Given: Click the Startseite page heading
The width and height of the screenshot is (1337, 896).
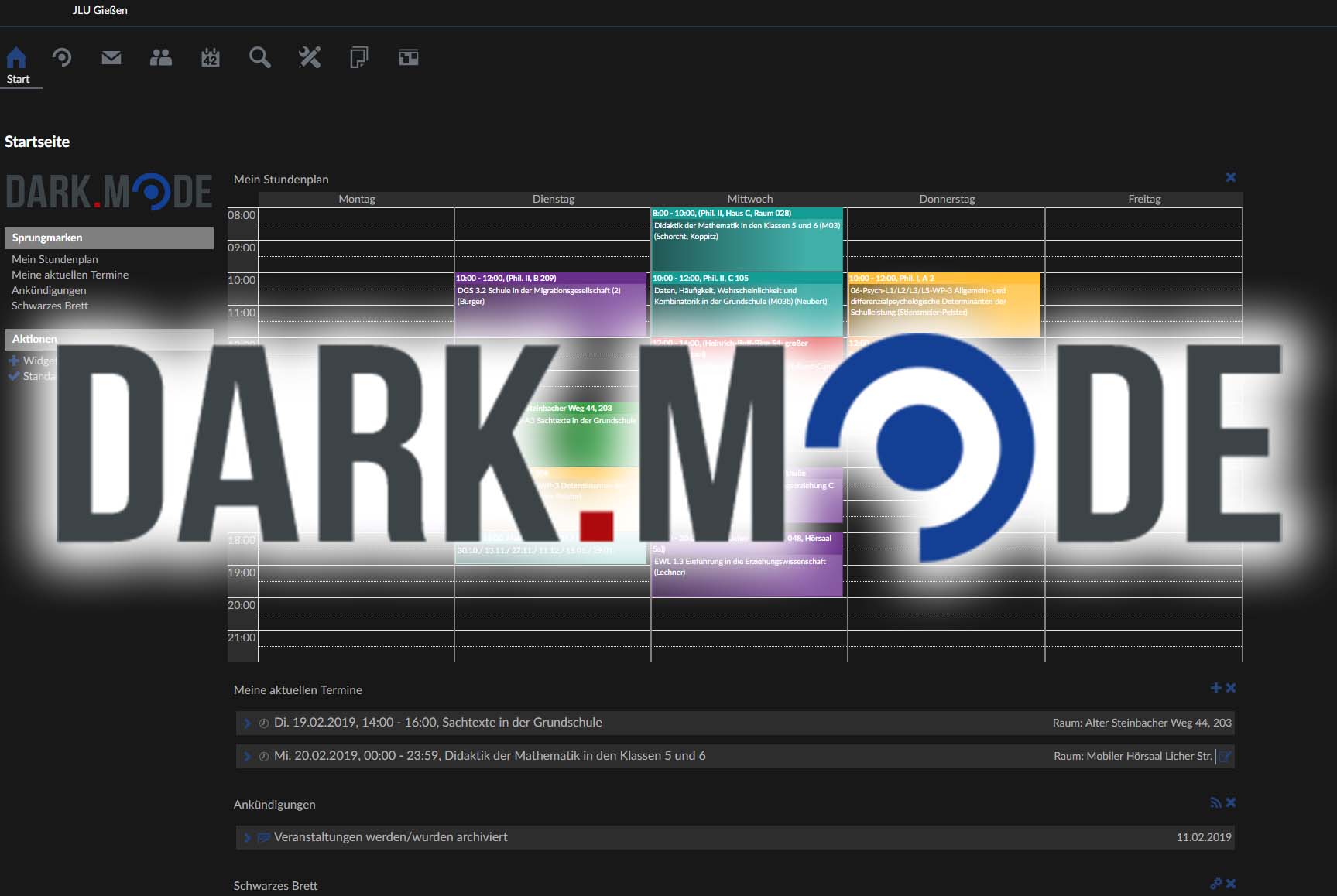Looking at the screenshot, I should (x=37, y=142).
